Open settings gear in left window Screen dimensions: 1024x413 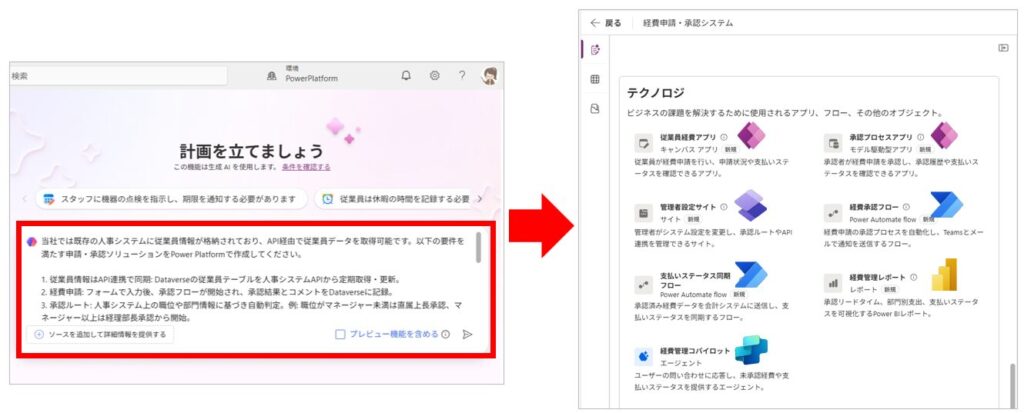pos(434,76)
